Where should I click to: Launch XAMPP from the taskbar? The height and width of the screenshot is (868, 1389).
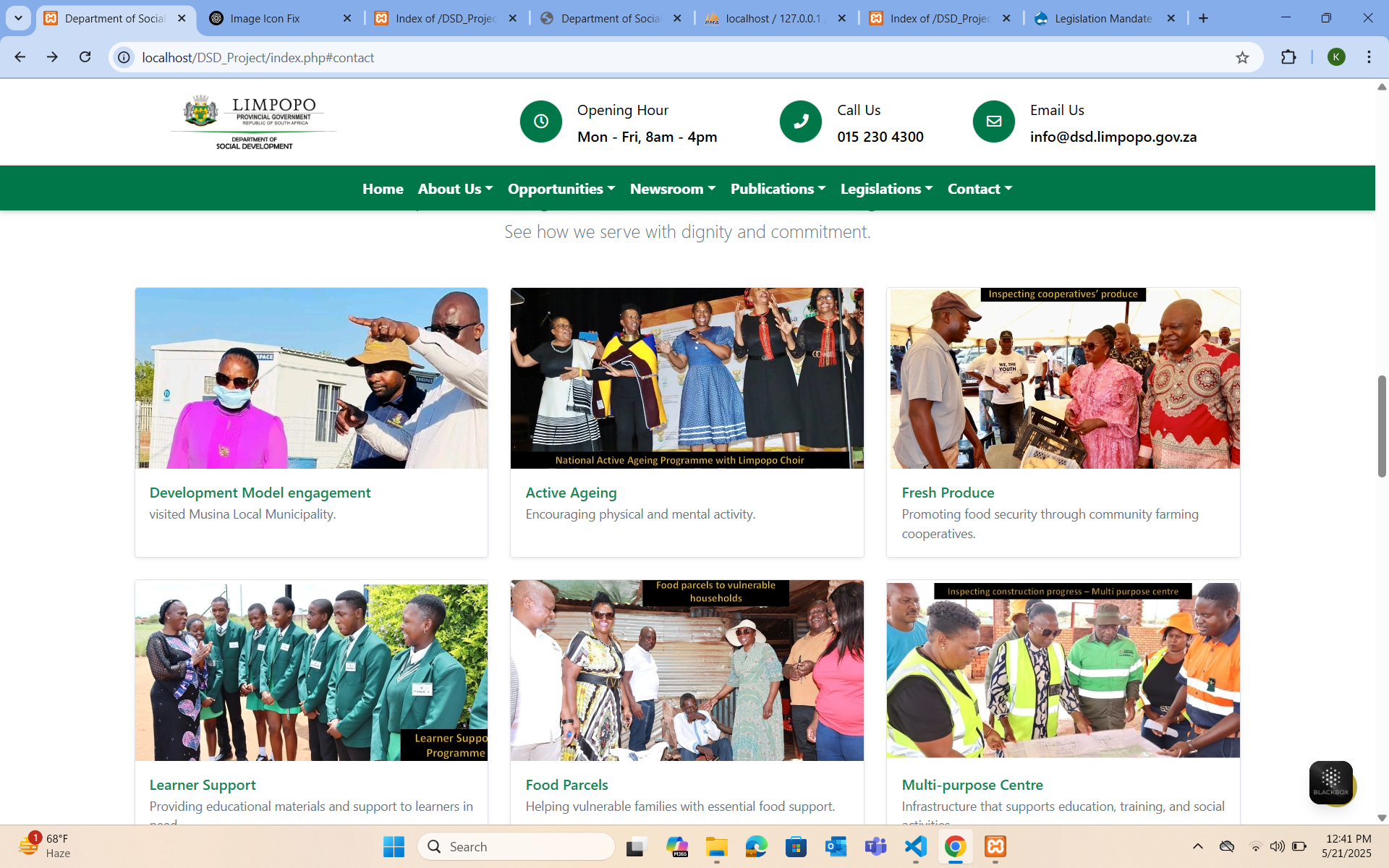pos(995,846)
